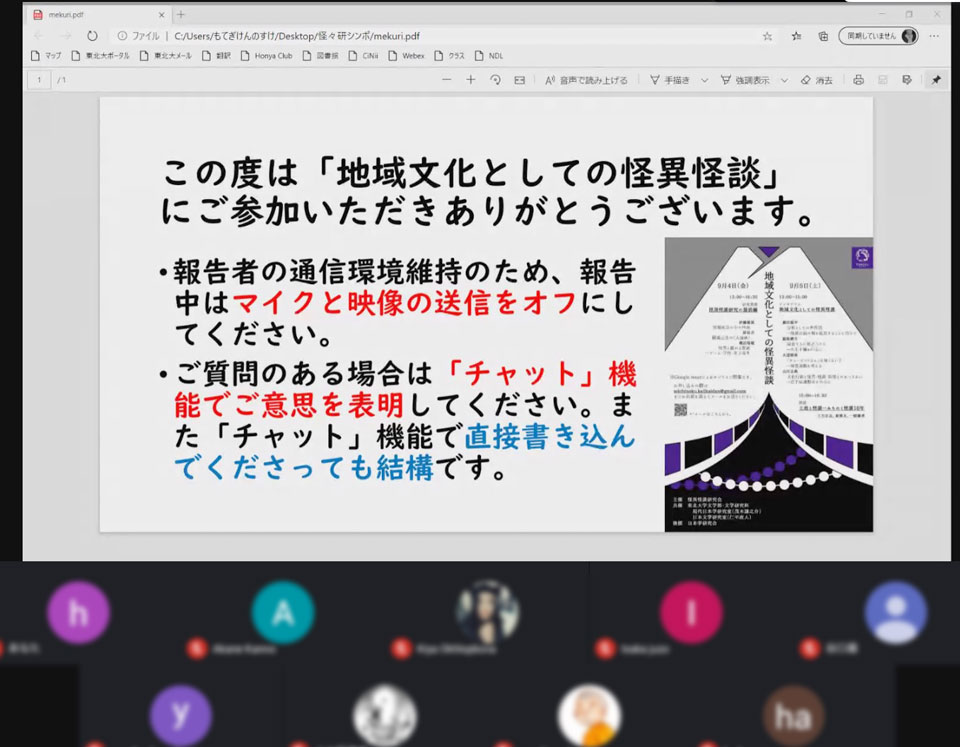Viewport: 960px width, 747px height.
Task: Rotate the PDF page
Action: pyautogui.click(x=495, y=80)
